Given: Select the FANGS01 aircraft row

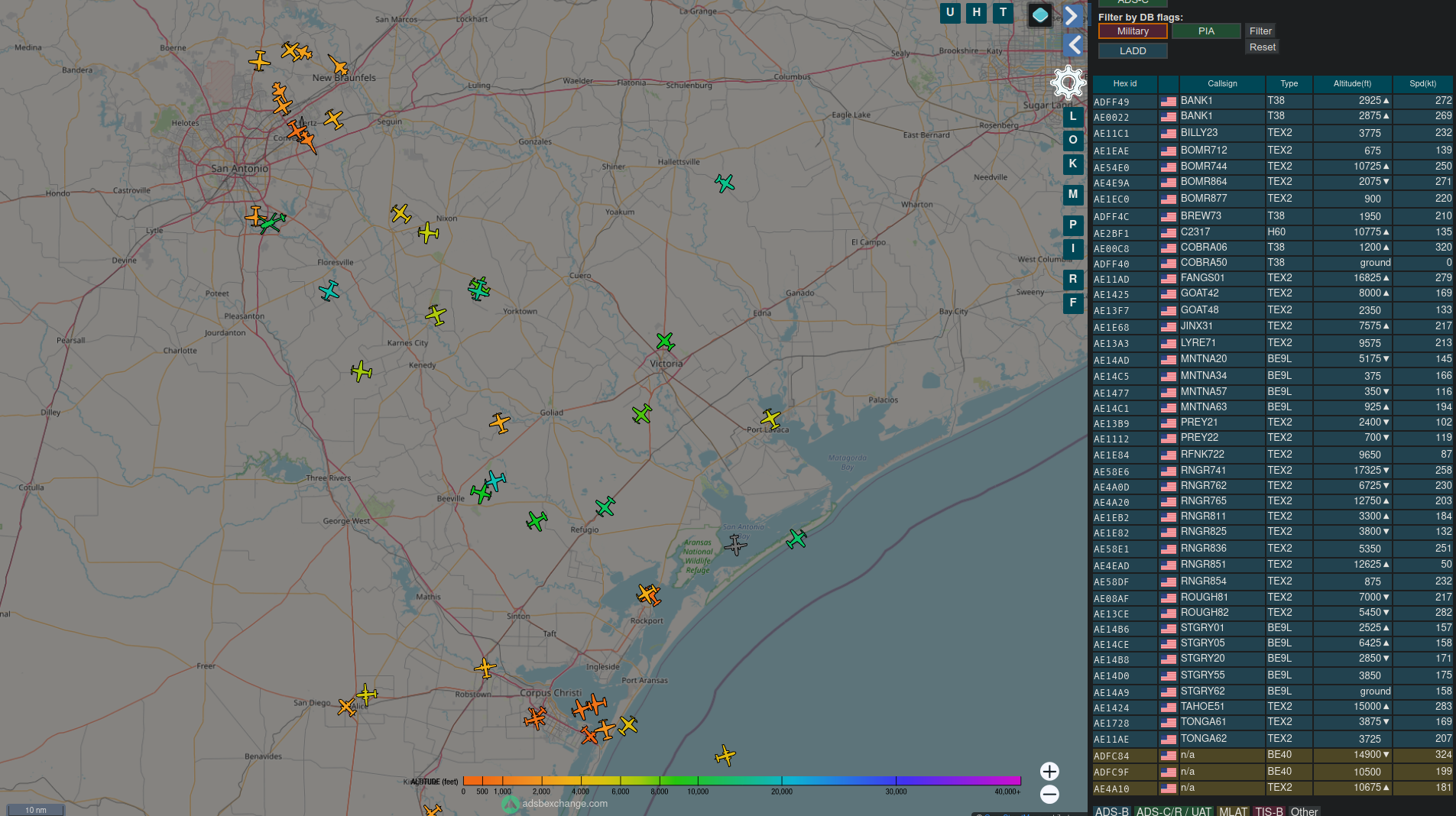Looking at the screenshot, I should [1272, 278].
